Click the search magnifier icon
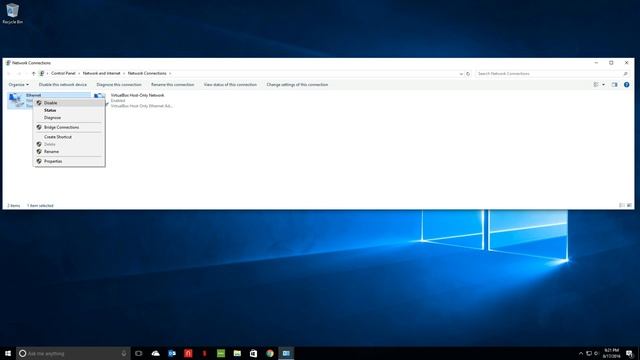Viewport: 640px width, 360px height. 625,74
